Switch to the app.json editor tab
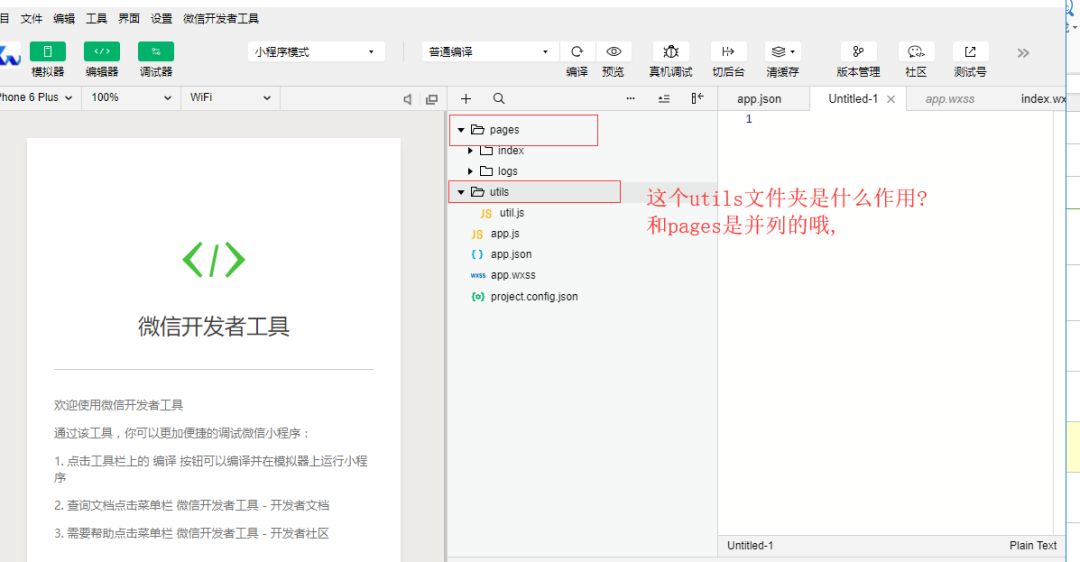Viewport: 1080px width, 562px height. pyautogui.click(x=759, y=98)
